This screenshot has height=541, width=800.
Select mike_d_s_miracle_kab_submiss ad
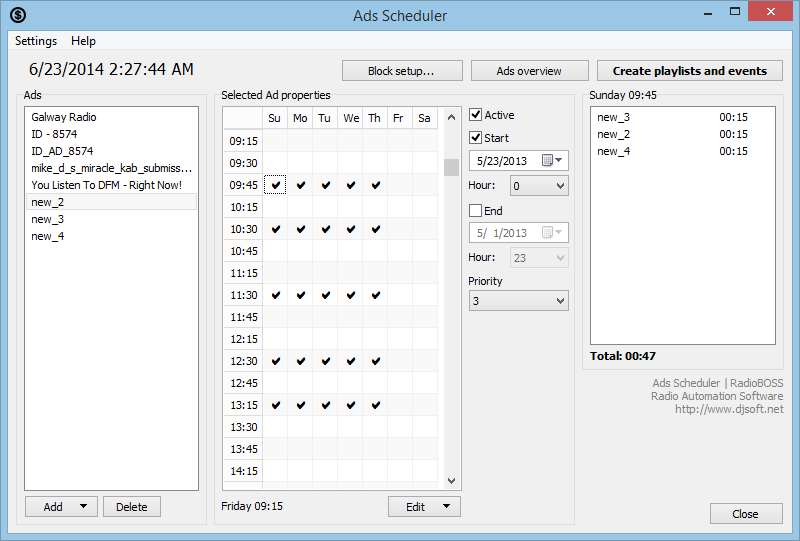pyautogui.click(x=111, y=168)
